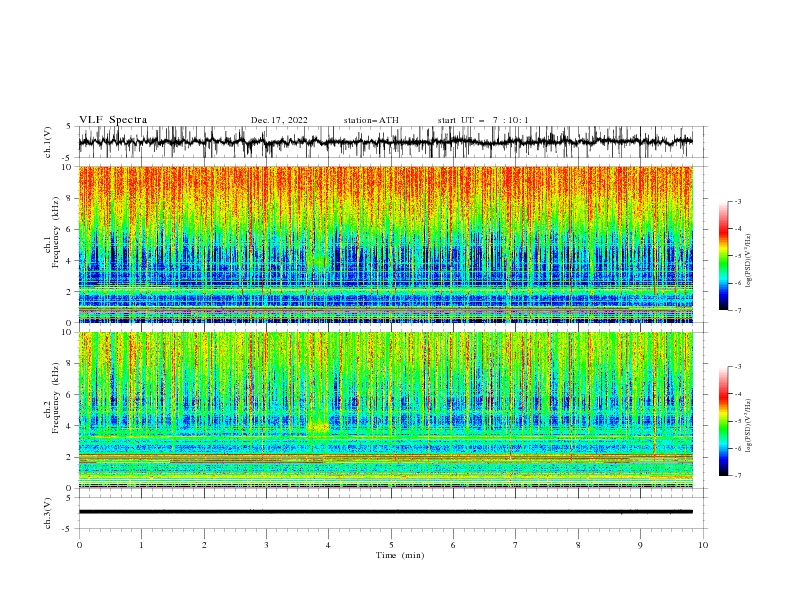Image resolution: width=792 pixels, height=612 pixels.
Task: Click the "-5" tick on ch.3(V) axis
Action: (x=68, y=529)
